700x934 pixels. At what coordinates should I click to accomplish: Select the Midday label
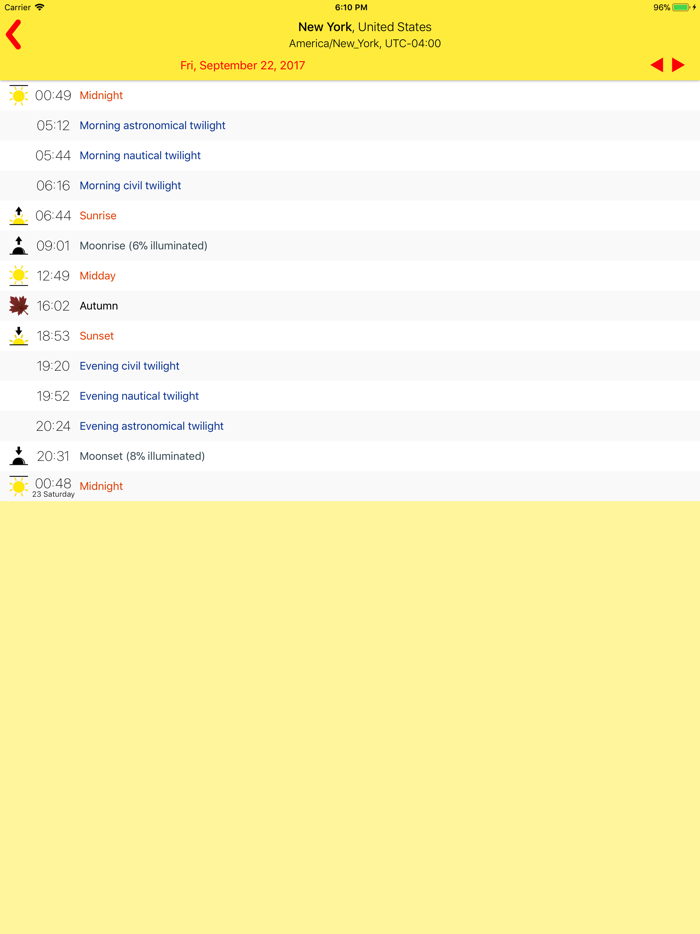[x=97, y=276]
